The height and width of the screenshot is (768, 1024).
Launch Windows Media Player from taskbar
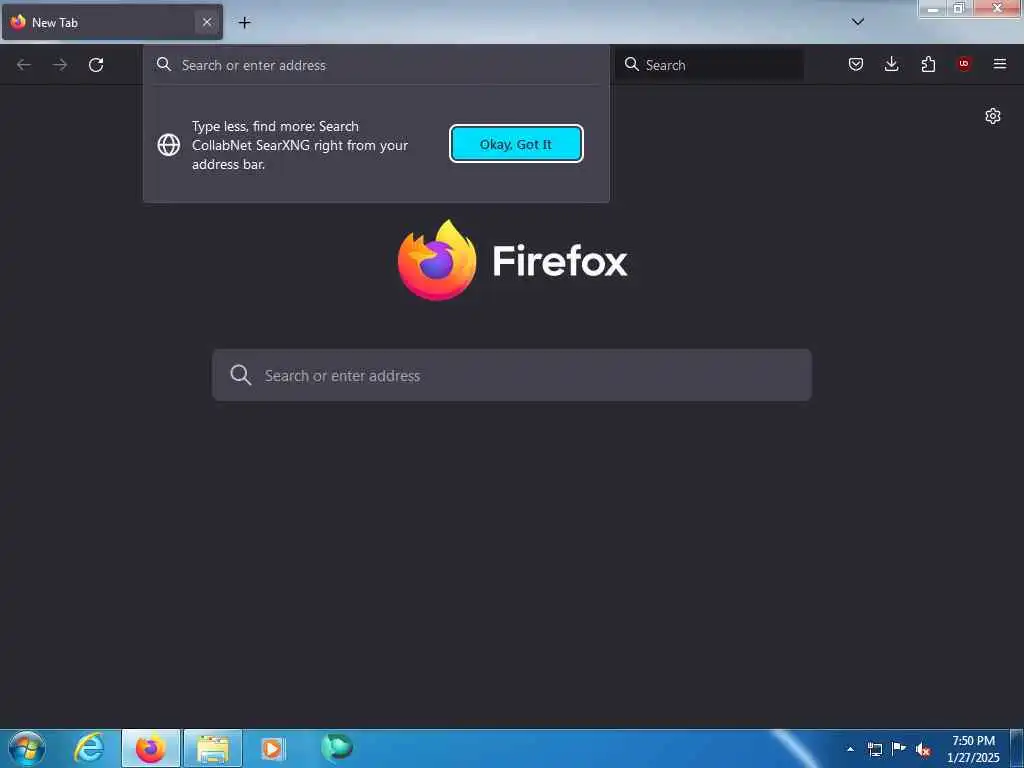point(273,748)
